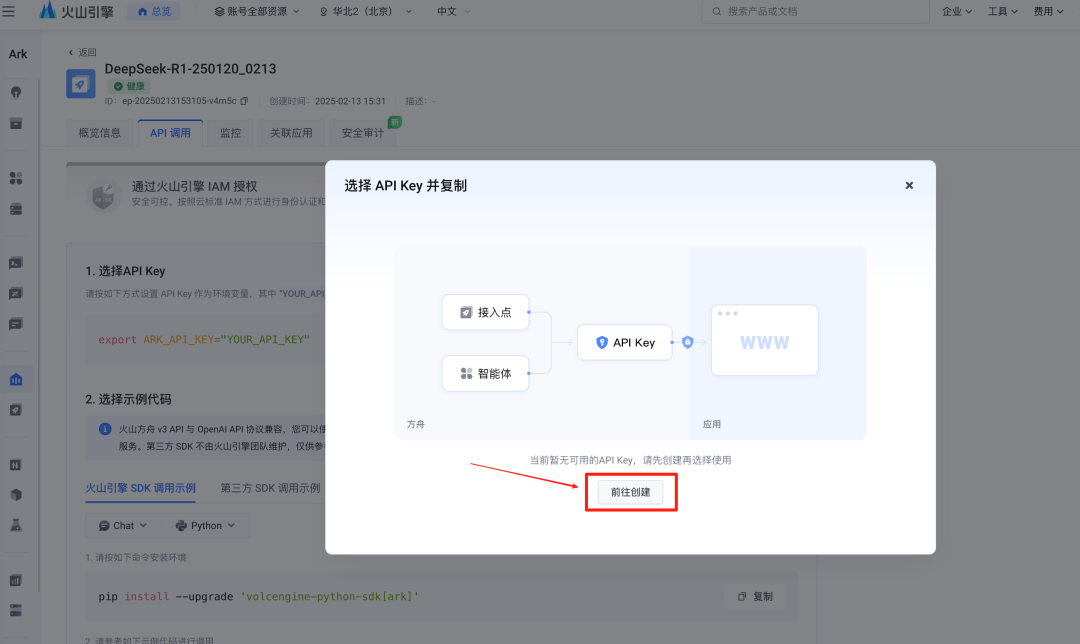Open the flask lab icon in sidebar
The height and width of the screenshot is (644, 1080).
pos(16,526)
